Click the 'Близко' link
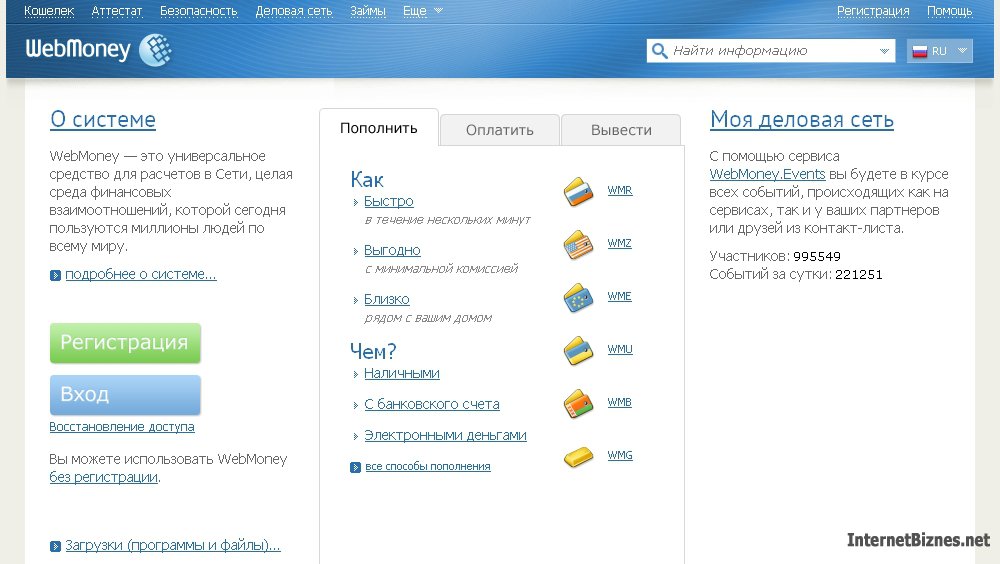The width and height of the screenshot is (1000, 564). coord(386,299)
